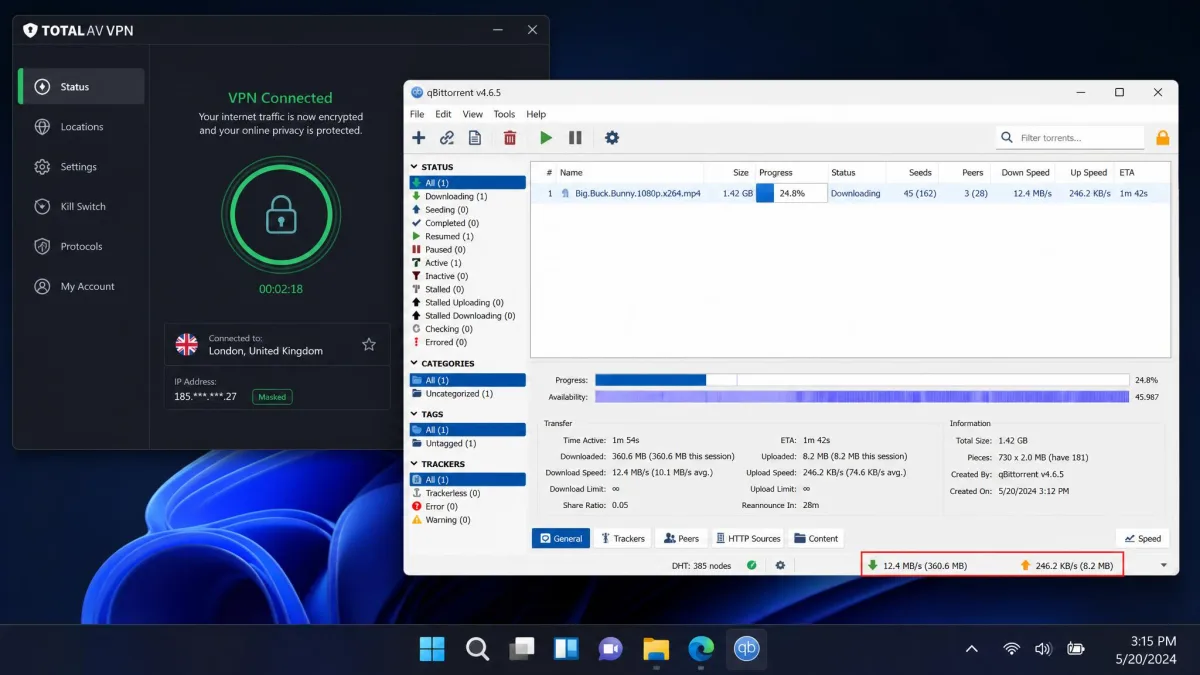Switch to the Peers tab
This screenshot has width=1200, height=675.
point(682,538)
